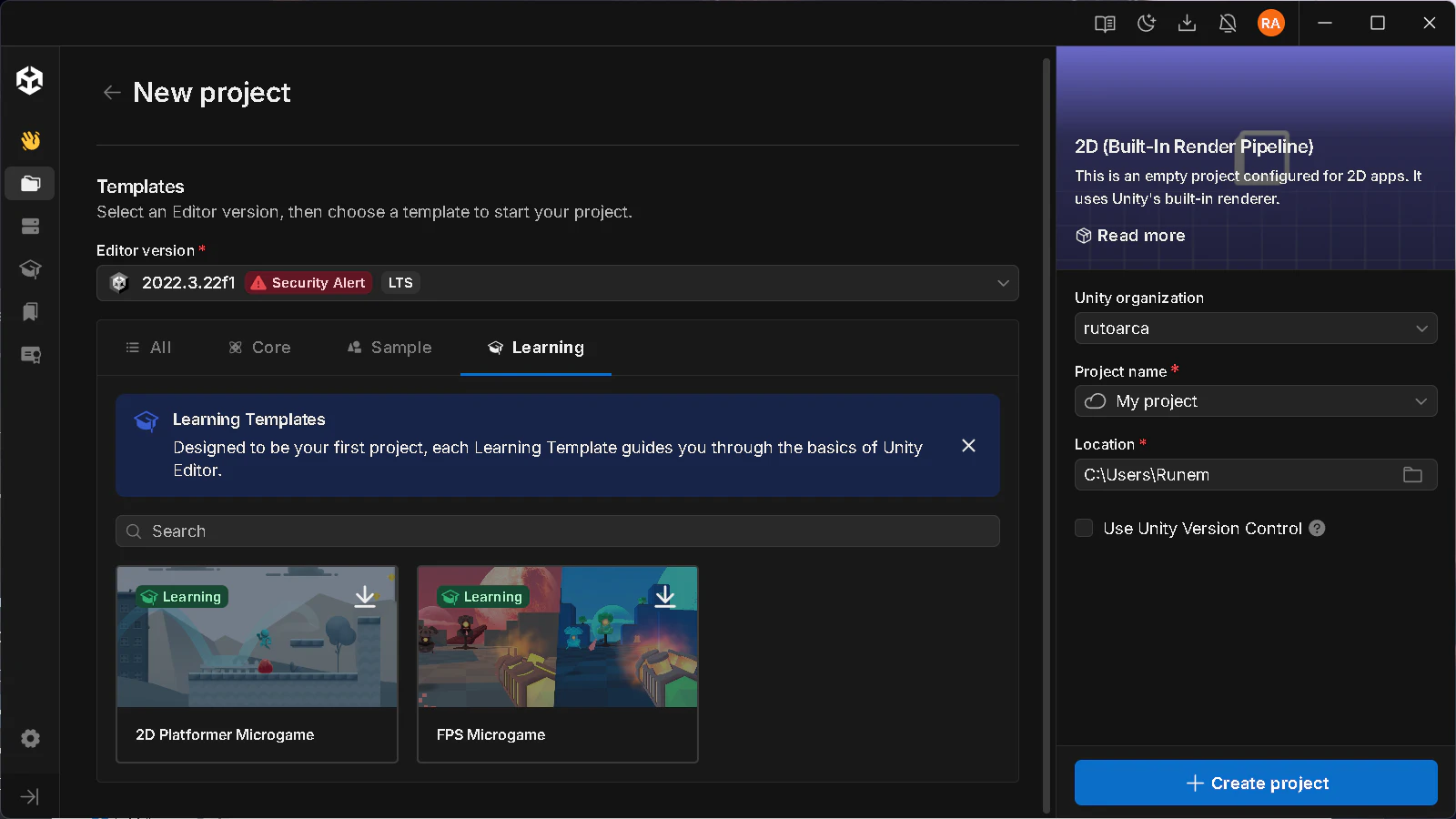Open the RA account avatar
1456x819 pixels.
(x=1270, y=24)
